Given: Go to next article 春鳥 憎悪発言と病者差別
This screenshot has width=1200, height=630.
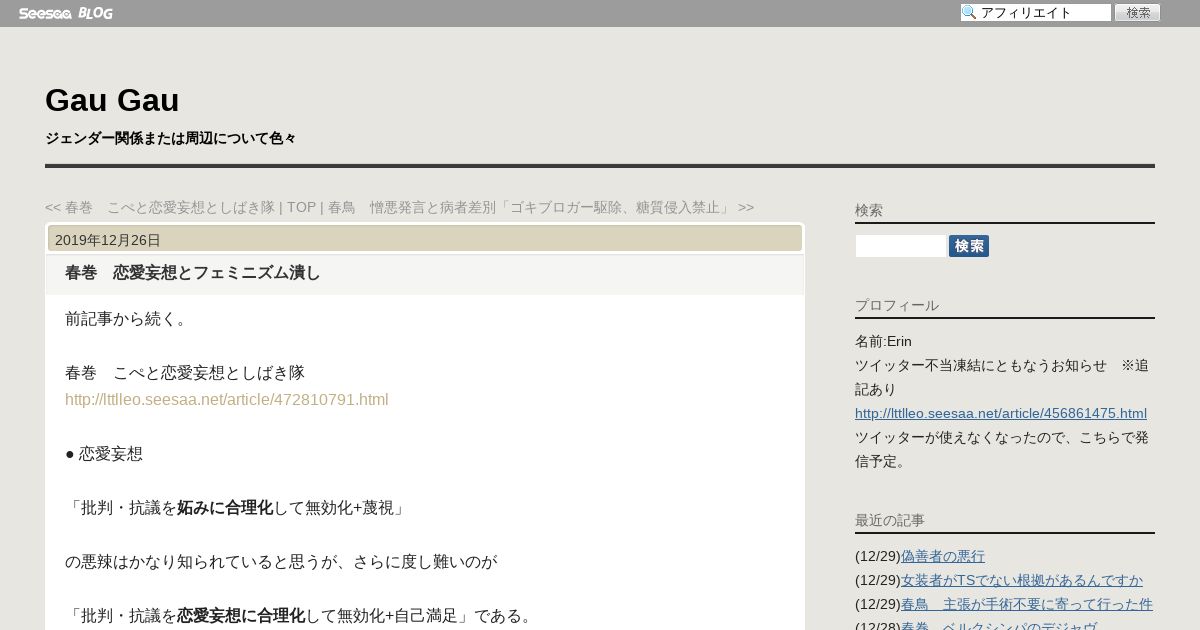Looking at the screenshot, I should pyautogui.click(x=541, y=207).
